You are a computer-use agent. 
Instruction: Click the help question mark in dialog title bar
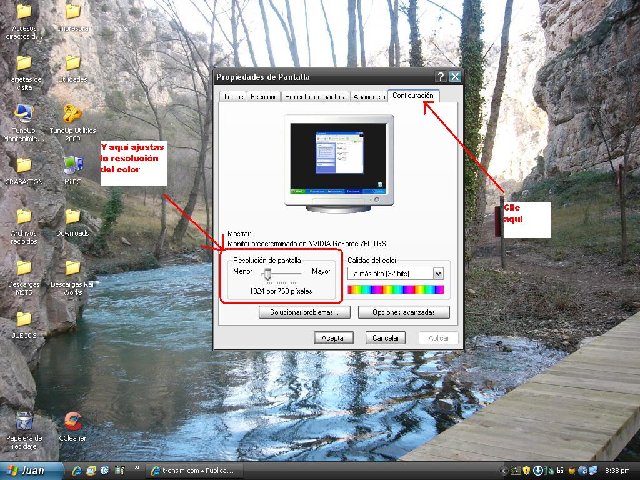(x=441, y=77)
